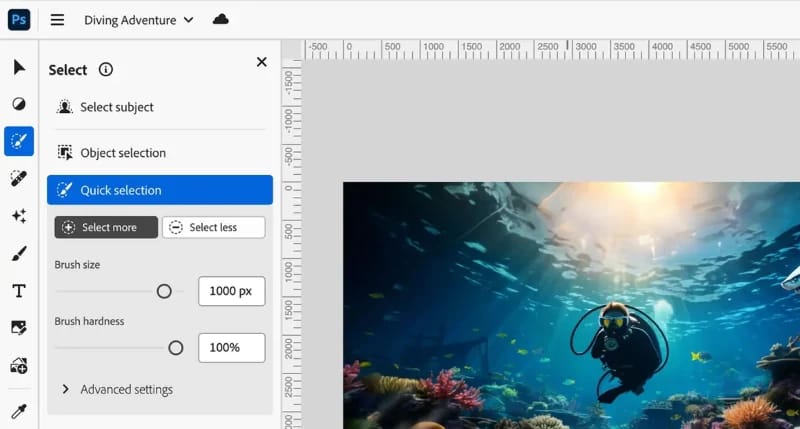Choose Quick selection option
This screenshot has width=800, height=429.
click(x=160, y=190)
